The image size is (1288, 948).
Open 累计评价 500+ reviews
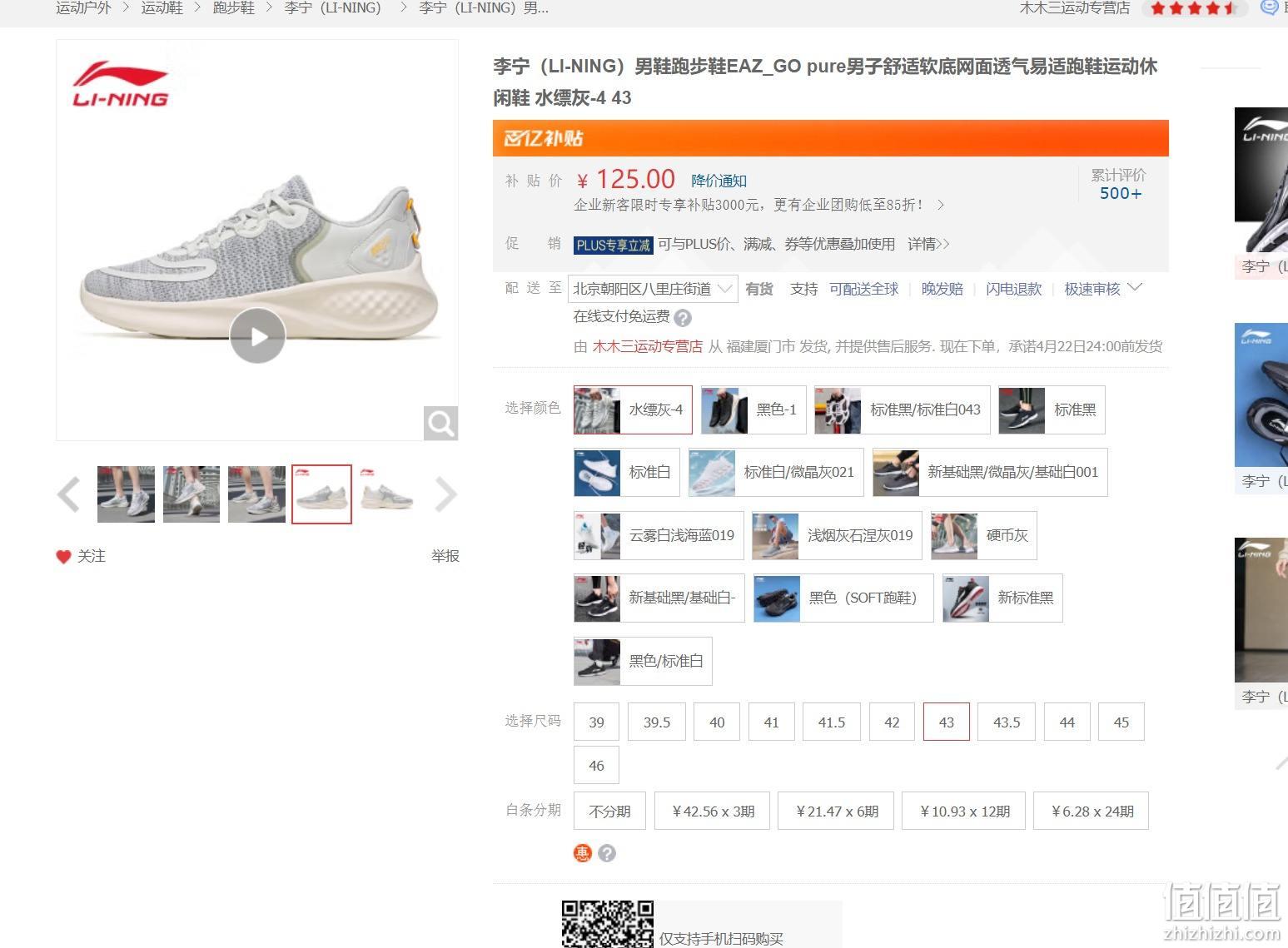coord(1120,185)
